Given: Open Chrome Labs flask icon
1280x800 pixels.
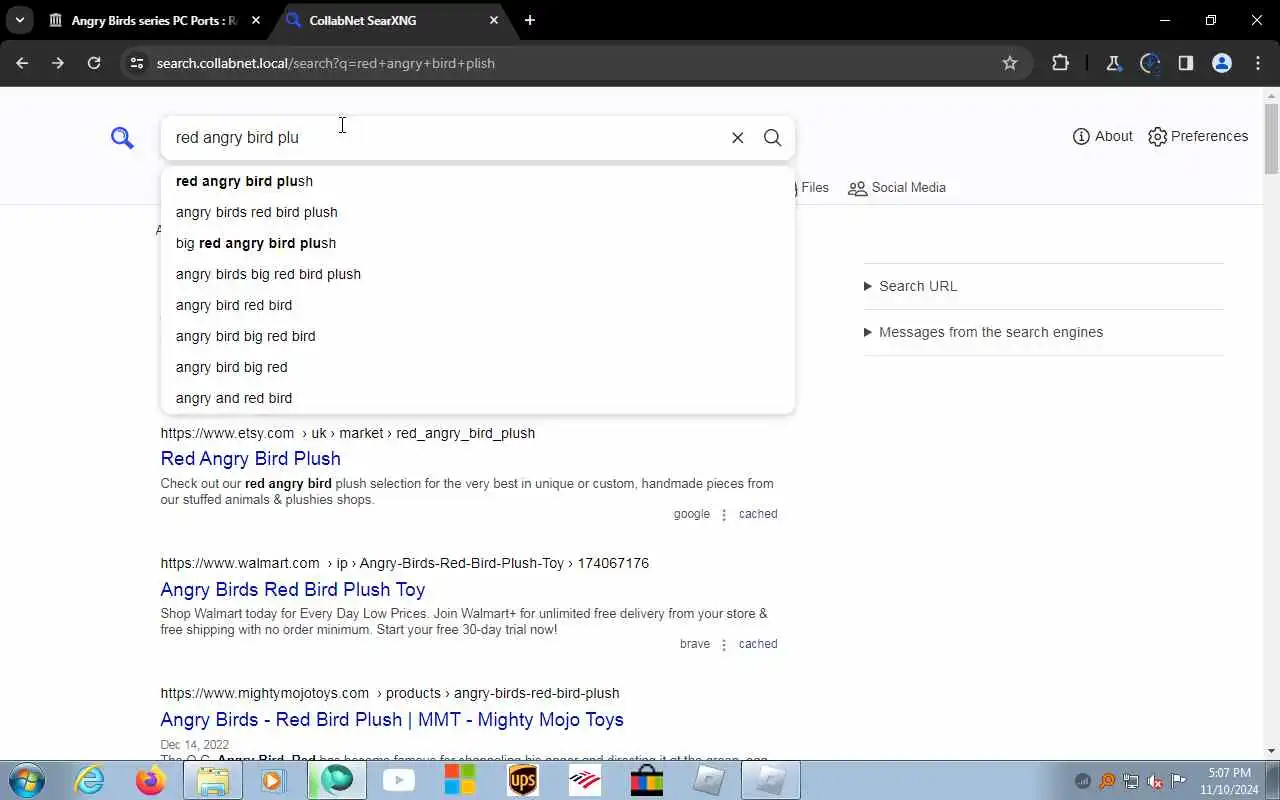Looking at the screenshot, I should tap(1113, 63).
